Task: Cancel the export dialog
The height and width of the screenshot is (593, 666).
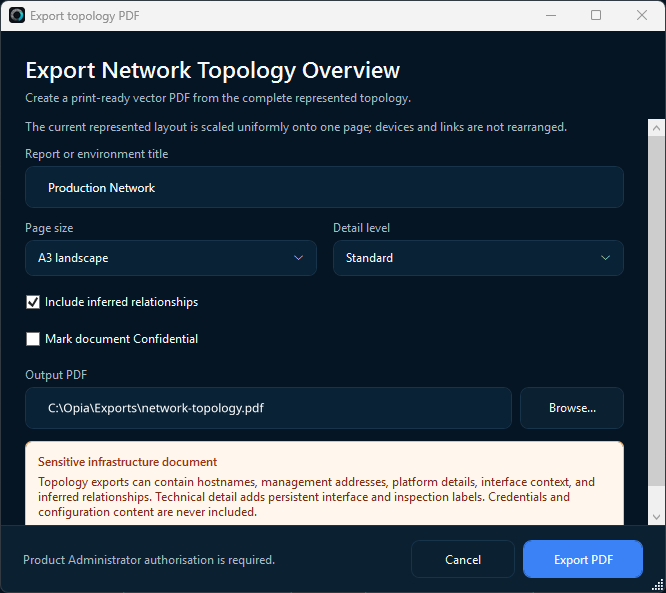Action: pos(463,559)
